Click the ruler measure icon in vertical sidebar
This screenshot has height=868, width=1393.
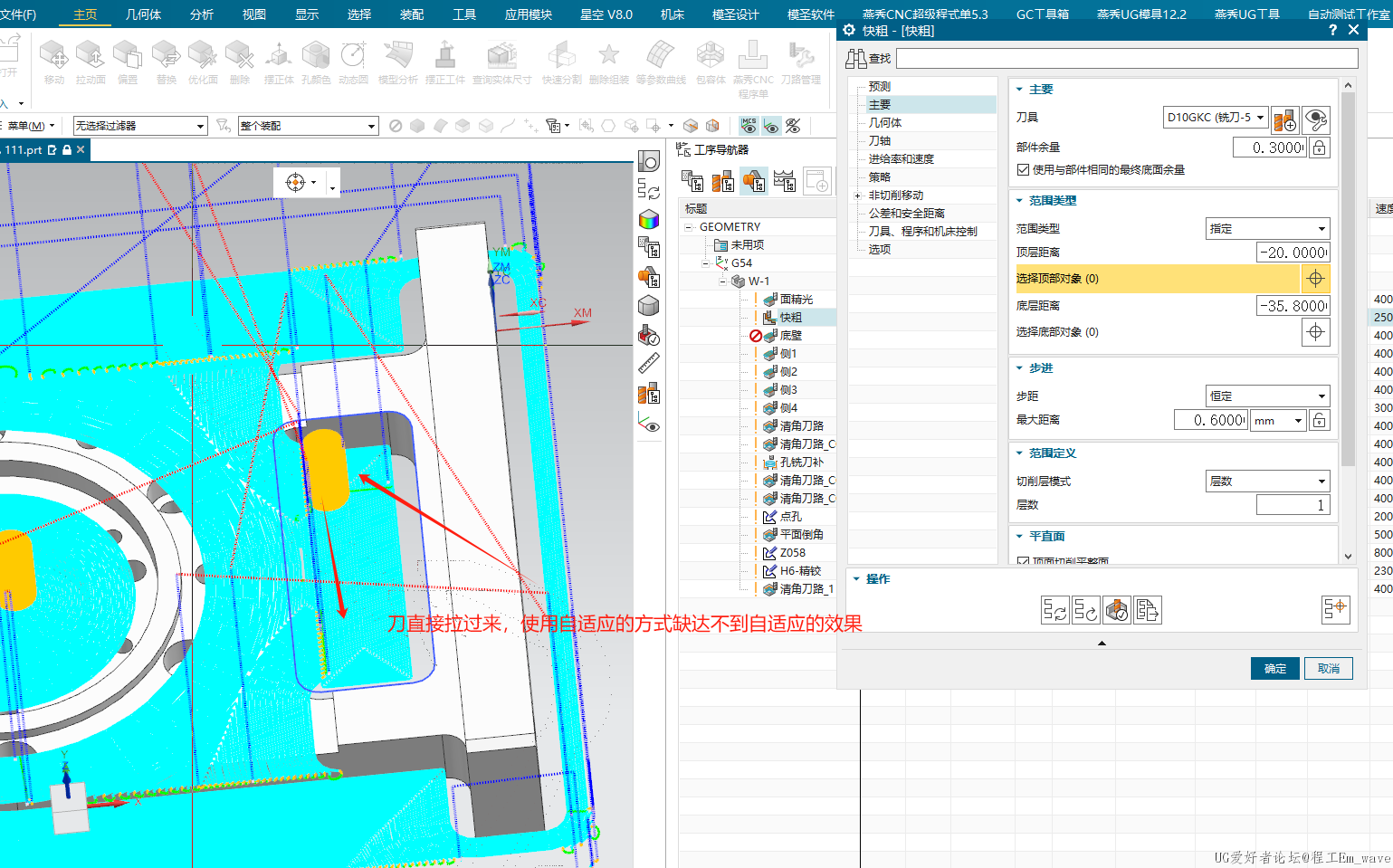649,363
